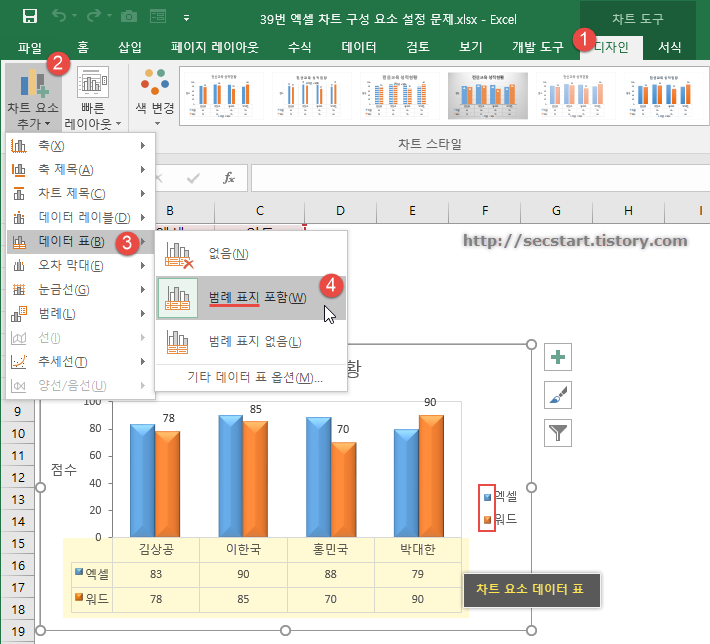The height and width of the screenshot is (644, 710).
Task: Open the quick access toolbar customize arrow
Action: pyautogui.click(x=186, y=18)
